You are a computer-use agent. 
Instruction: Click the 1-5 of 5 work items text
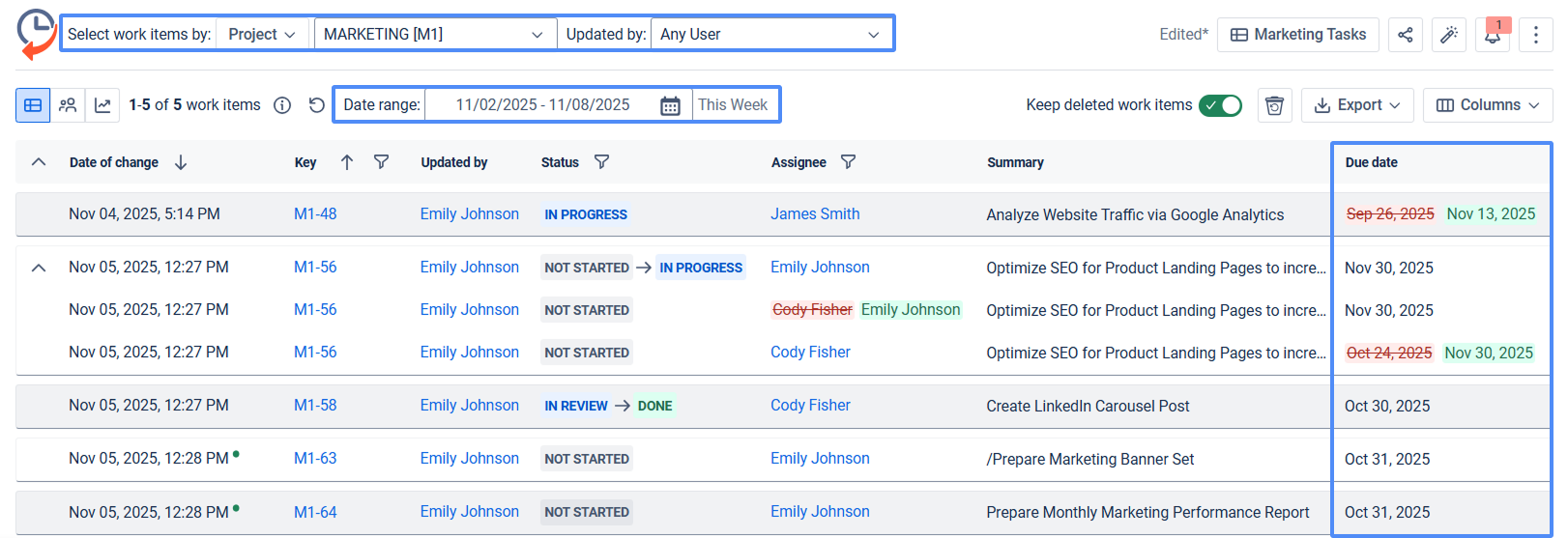[x=194, y=105]
